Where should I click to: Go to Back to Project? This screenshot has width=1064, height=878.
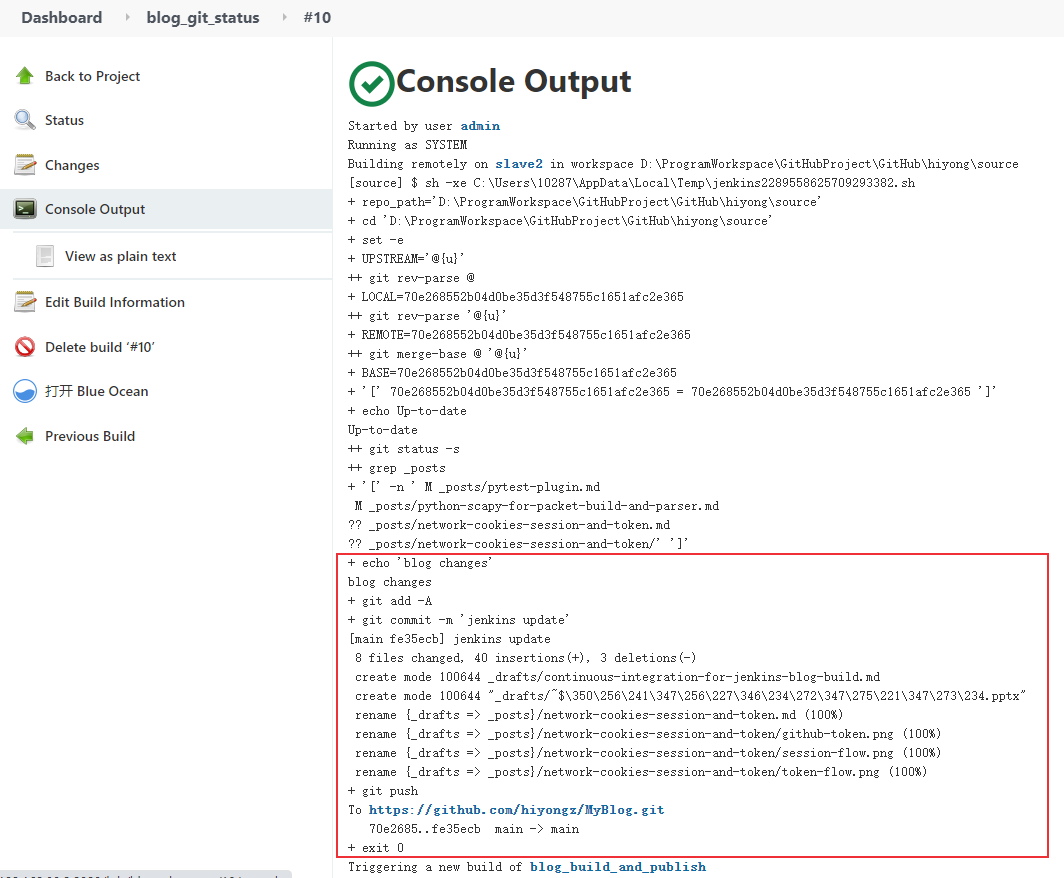coord(92,76)
